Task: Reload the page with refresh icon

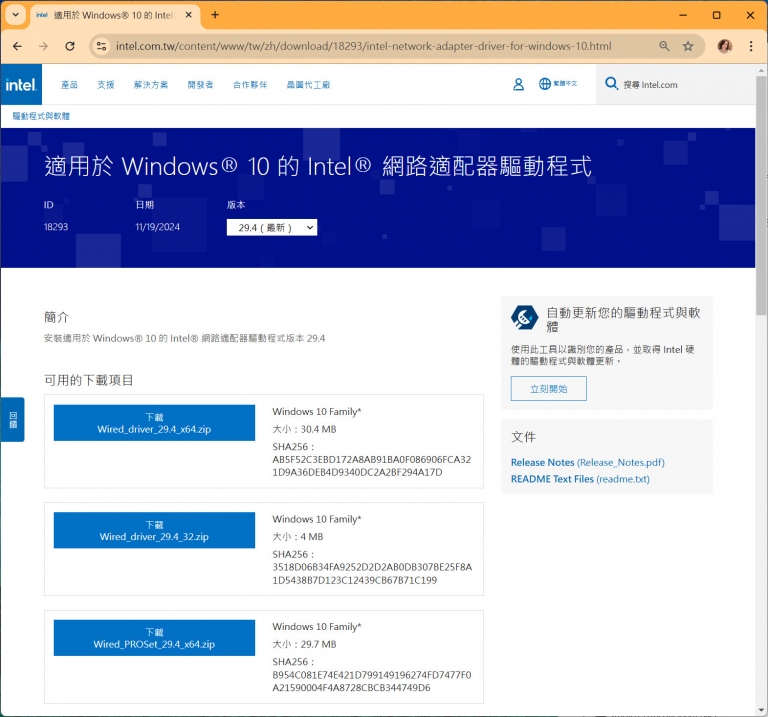Action: 70,46
